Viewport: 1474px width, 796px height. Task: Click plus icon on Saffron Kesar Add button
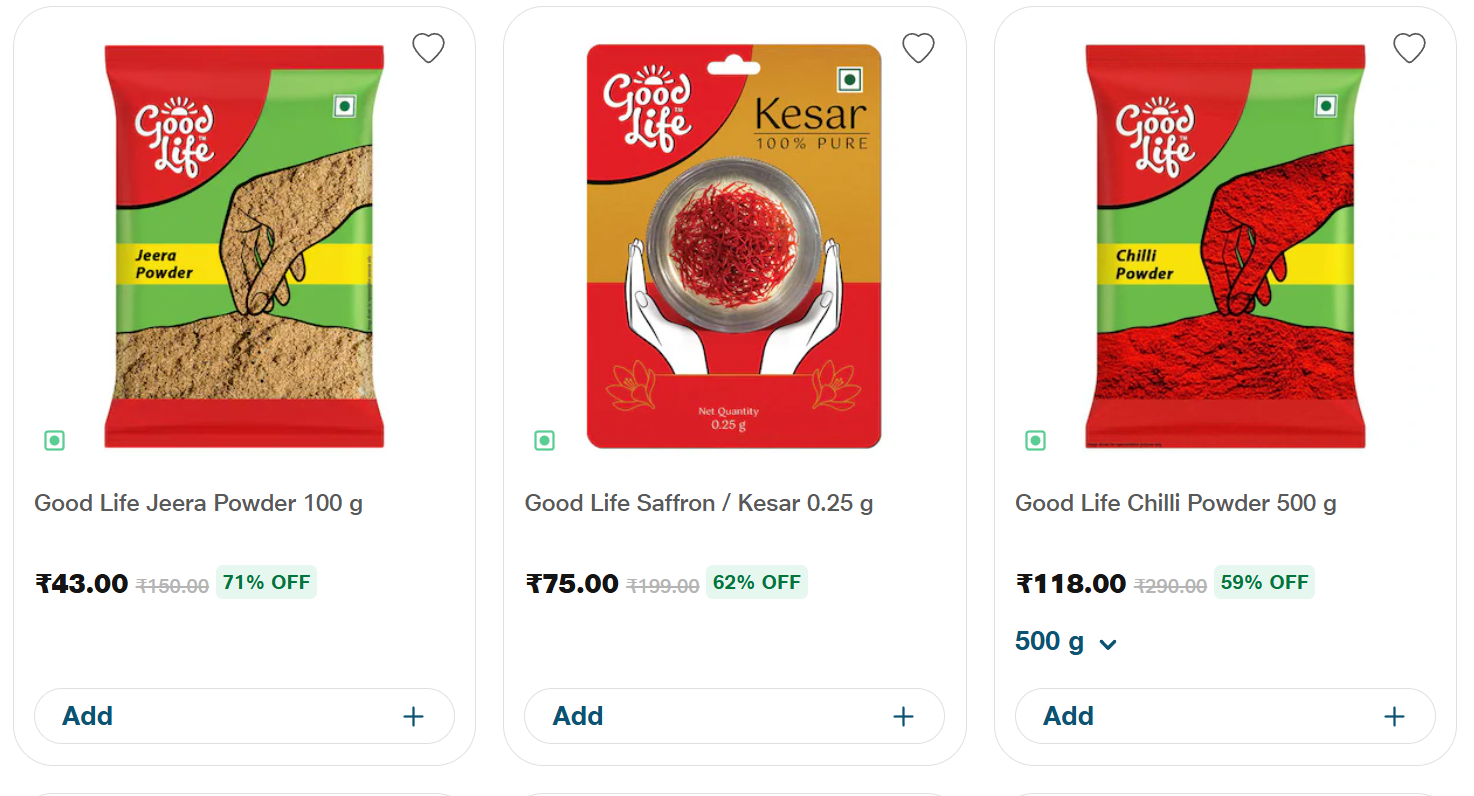[903, 716]
